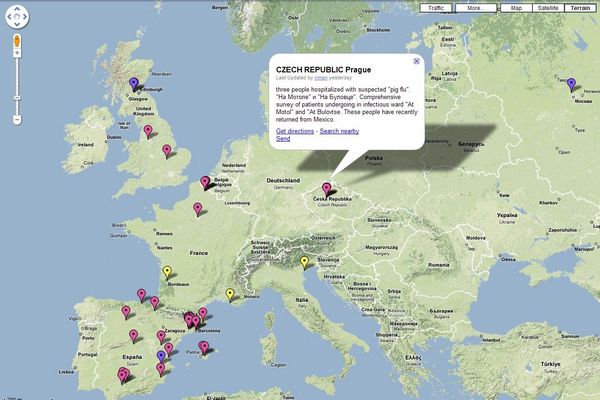Click the blue marker in southeastern Spain
The image size is (600, 400).
(x=162, y=355)
